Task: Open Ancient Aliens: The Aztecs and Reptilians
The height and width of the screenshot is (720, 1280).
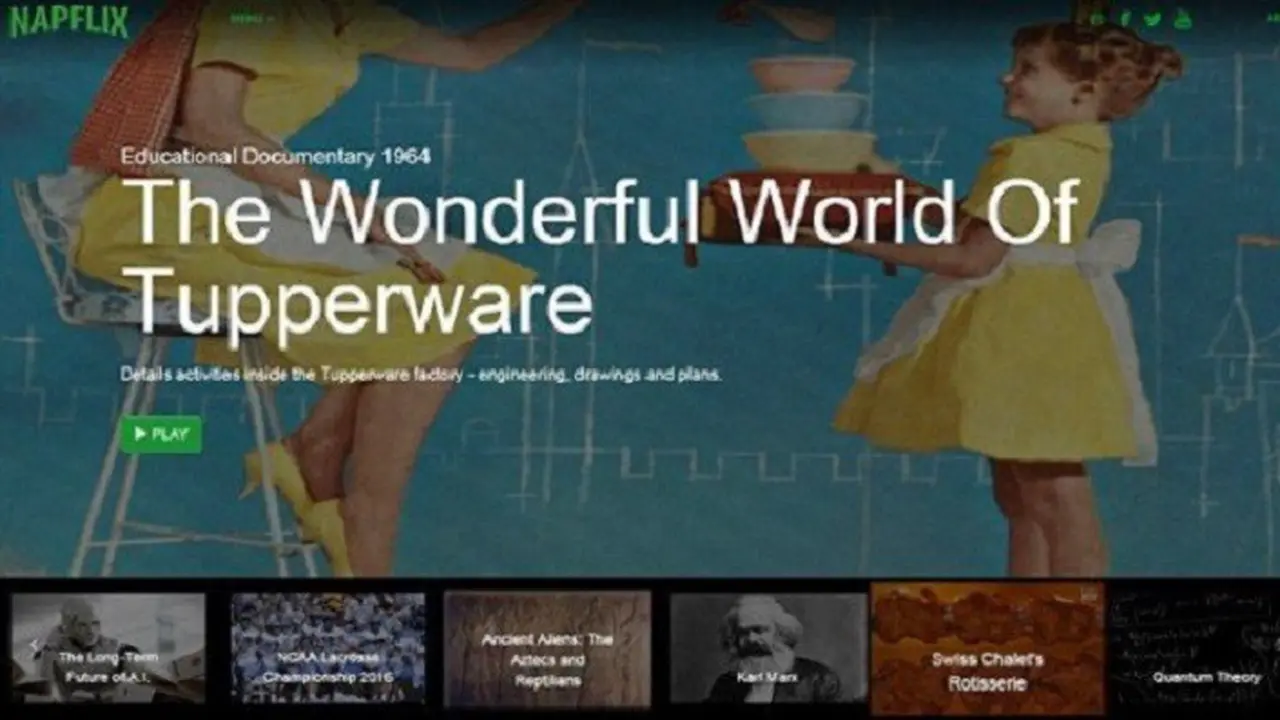Action: pyautogui.click(x=547, y=649)
